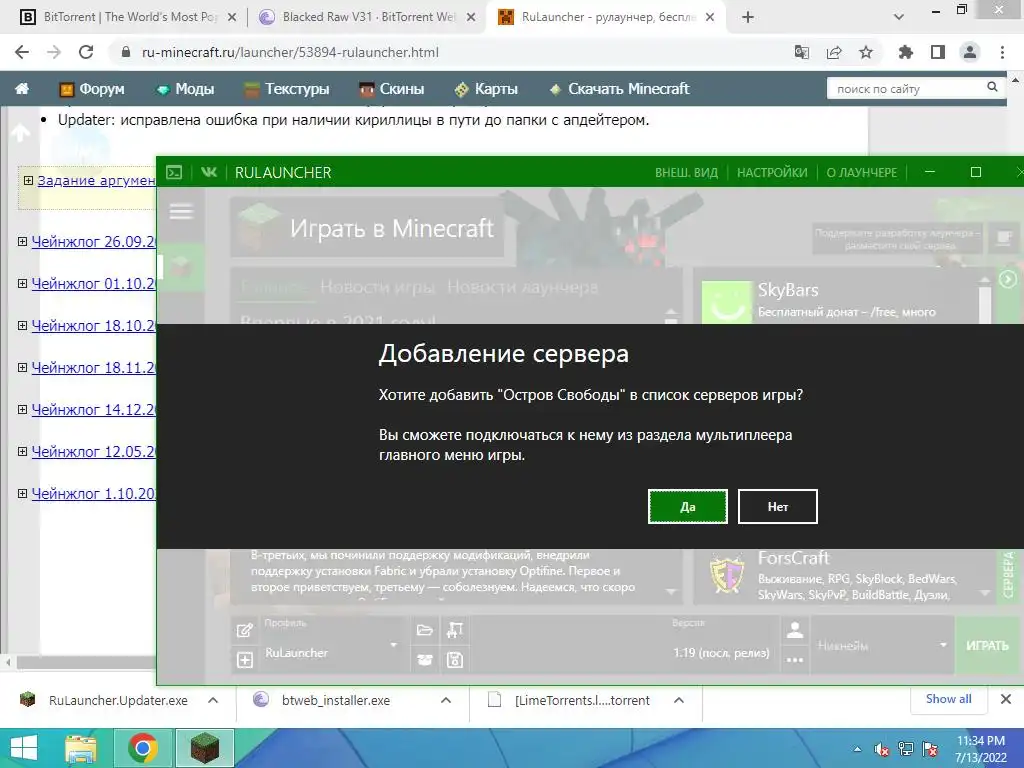The width and height of the screenshot is (1024, 768).
Task: Open Chrome three-dot menu
Action: 1002,52
